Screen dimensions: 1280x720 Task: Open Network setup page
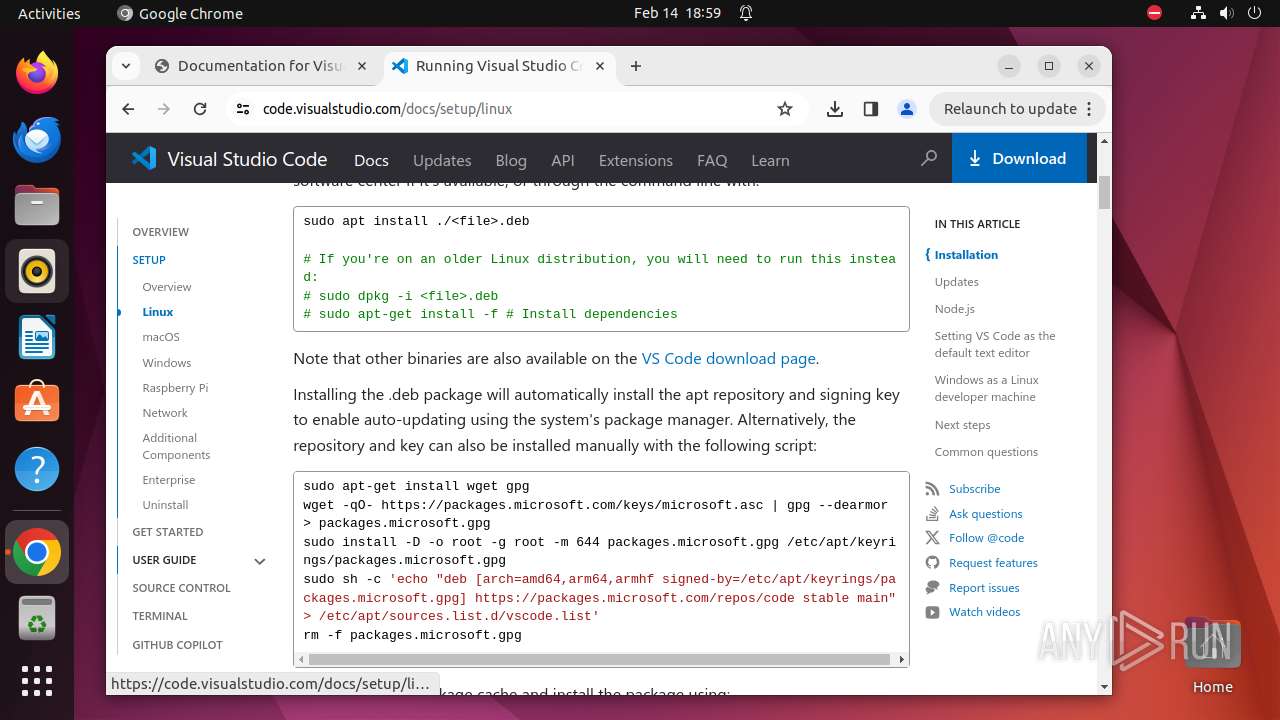pyautogui.click(x=165, y=413)
